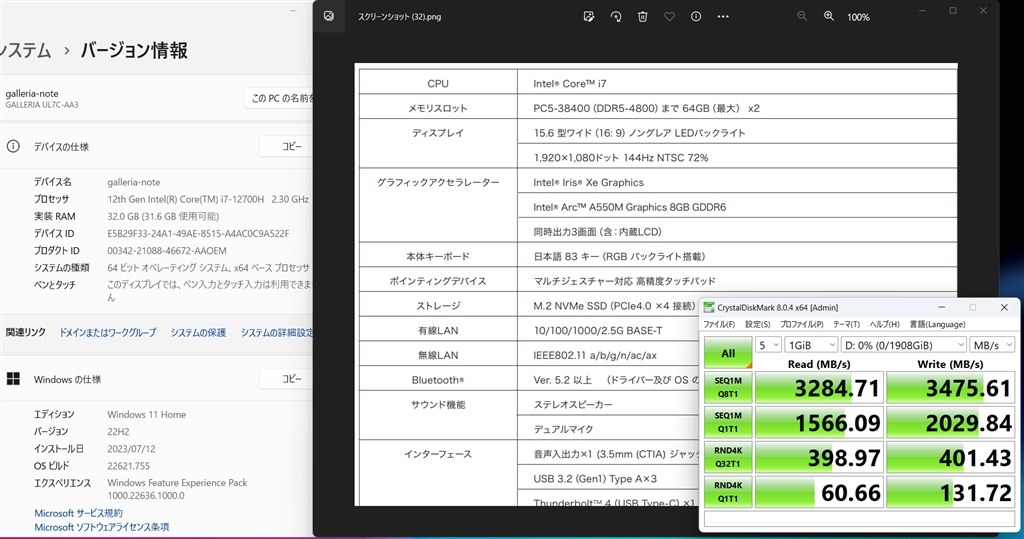Click the OS build value 22621.755
This screenshot has height=539, width=1024.
pyautogui.click(x=129, y=466)
